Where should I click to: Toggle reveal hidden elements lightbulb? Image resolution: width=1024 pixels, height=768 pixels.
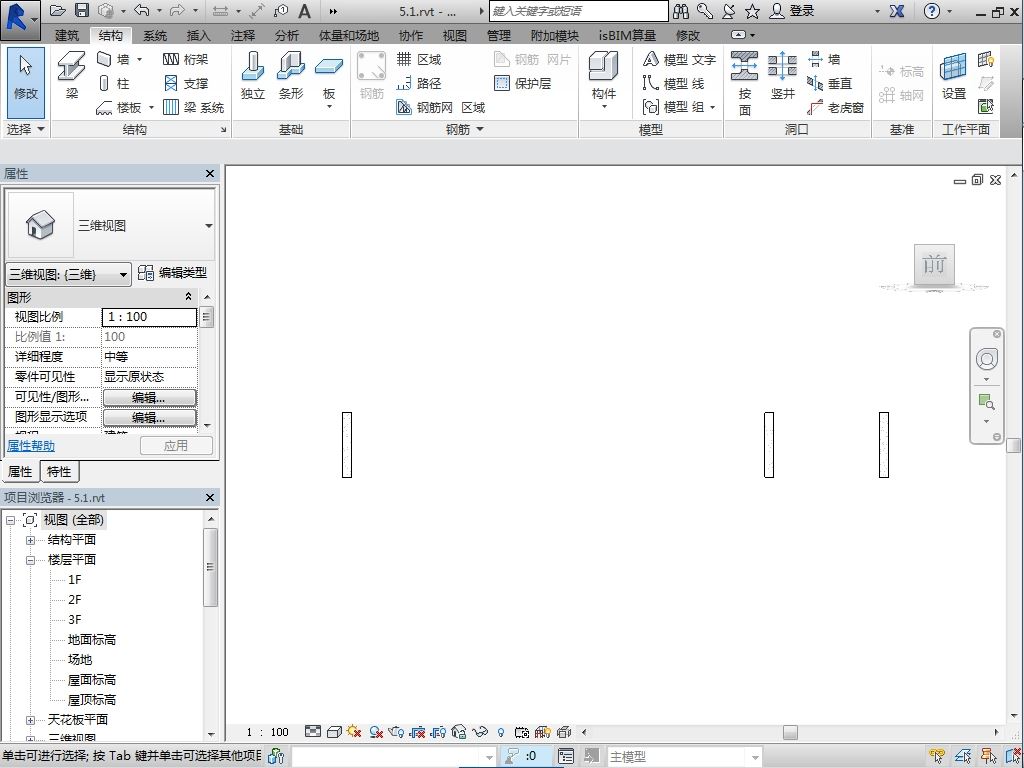(x=501, y=732)
